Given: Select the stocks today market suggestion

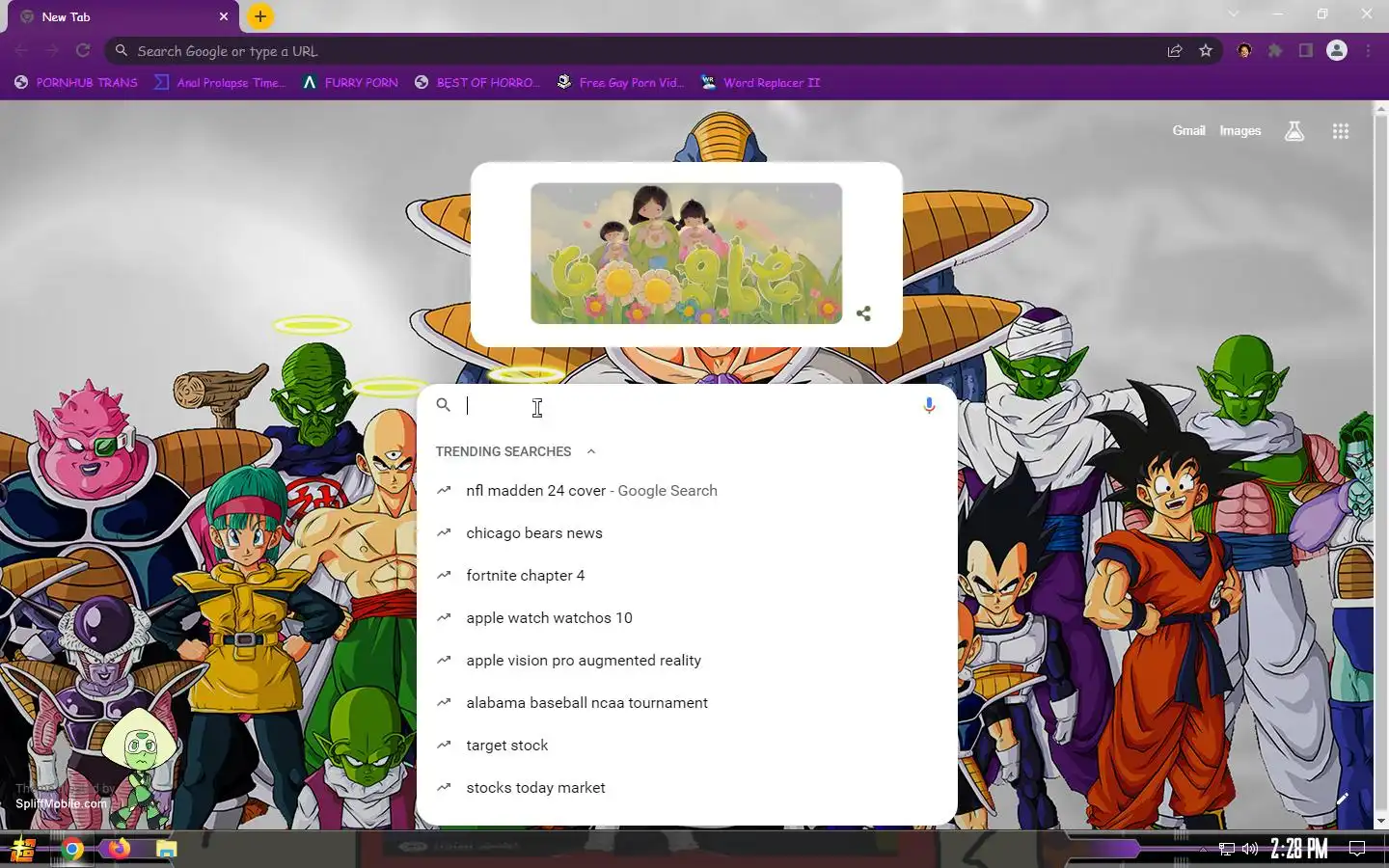Looking at the screenshot, I should (x=687, y=788).
